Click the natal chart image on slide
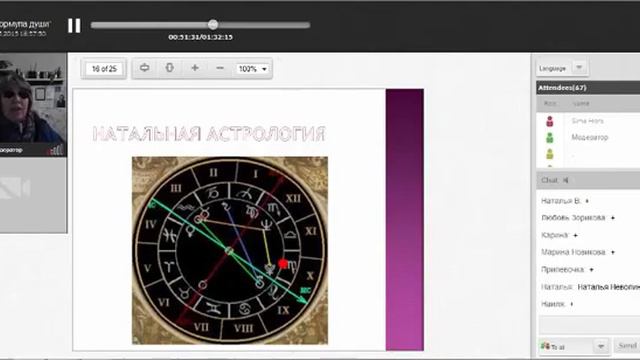Image resolution: width=640 pixels, height=360 pixels. pos(229,250)
